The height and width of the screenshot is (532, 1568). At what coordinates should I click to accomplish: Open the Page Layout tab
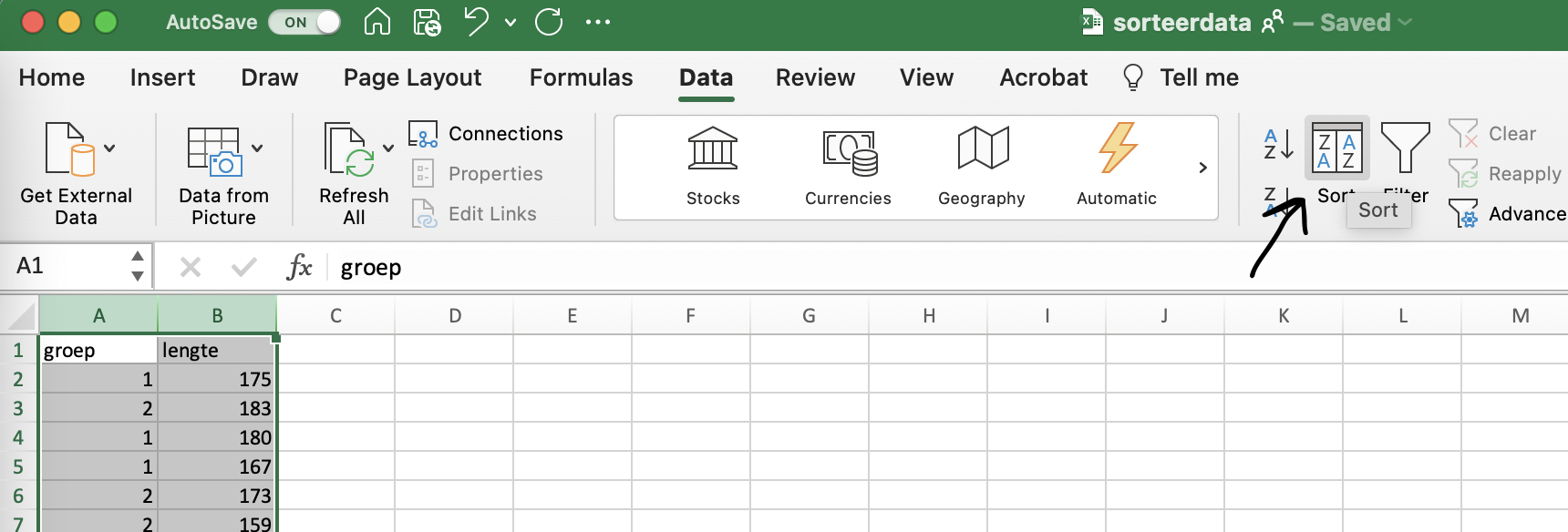tap(412, 77)
